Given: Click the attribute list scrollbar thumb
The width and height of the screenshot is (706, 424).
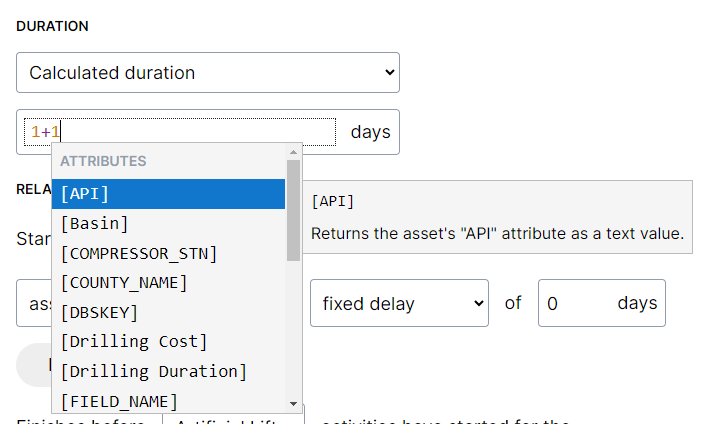Looking at the screenshot, I should click(293, 208).
